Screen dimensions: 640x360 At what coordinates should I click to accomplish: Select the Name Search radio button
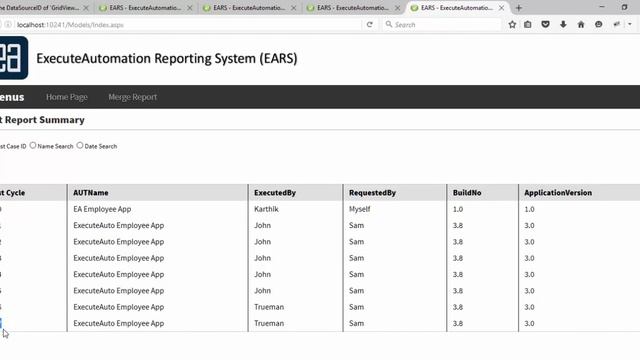click(x=33, y=145)
